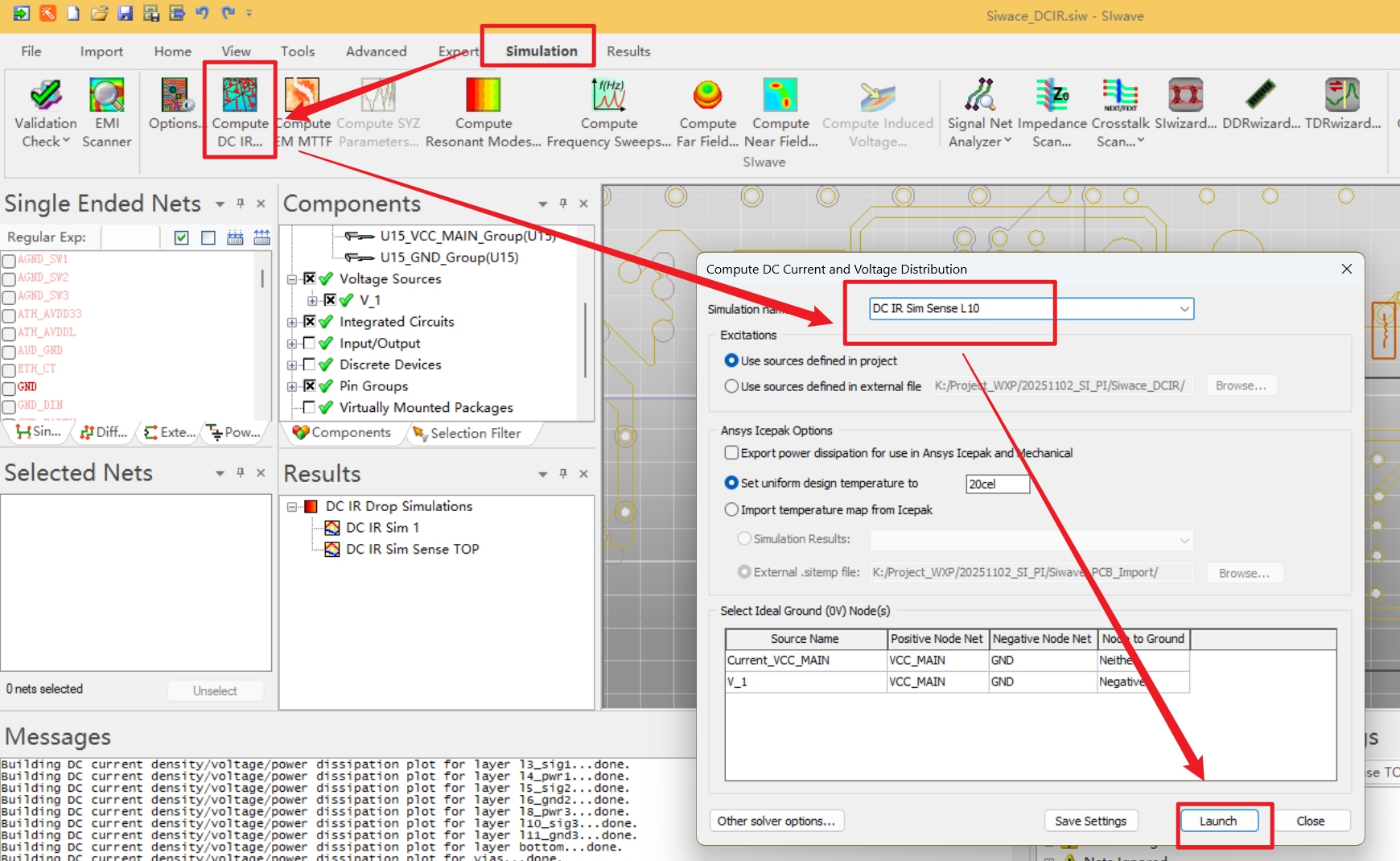Switch to the Home ribbon tab
The image size is (1400, 861).
(x=173, y=51)
